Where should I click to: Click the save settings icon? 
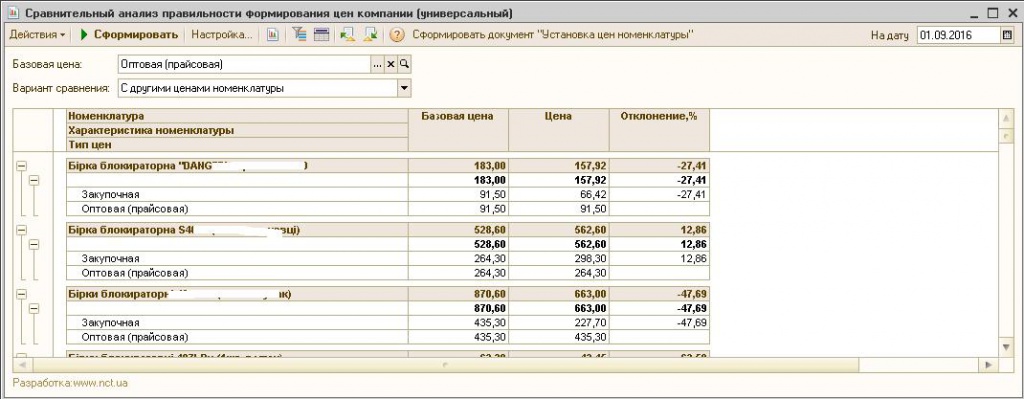[x=370, y=35]
